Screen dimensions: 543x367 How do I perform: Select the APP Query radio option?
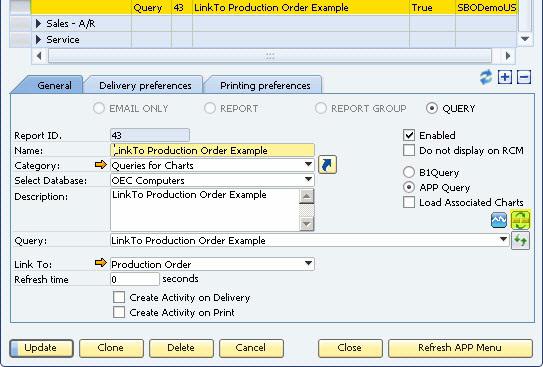(409, 187)
